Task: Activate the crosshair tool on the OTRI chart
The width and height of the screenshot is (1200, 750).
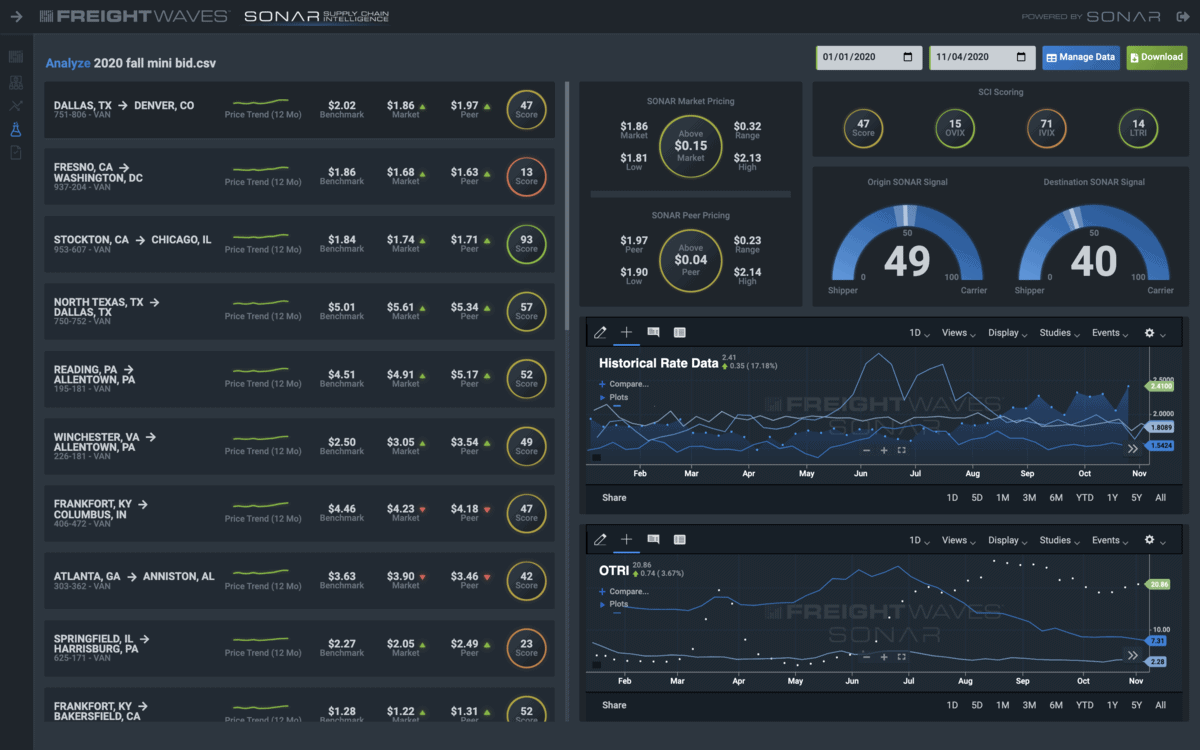Action: pos(626,540)
